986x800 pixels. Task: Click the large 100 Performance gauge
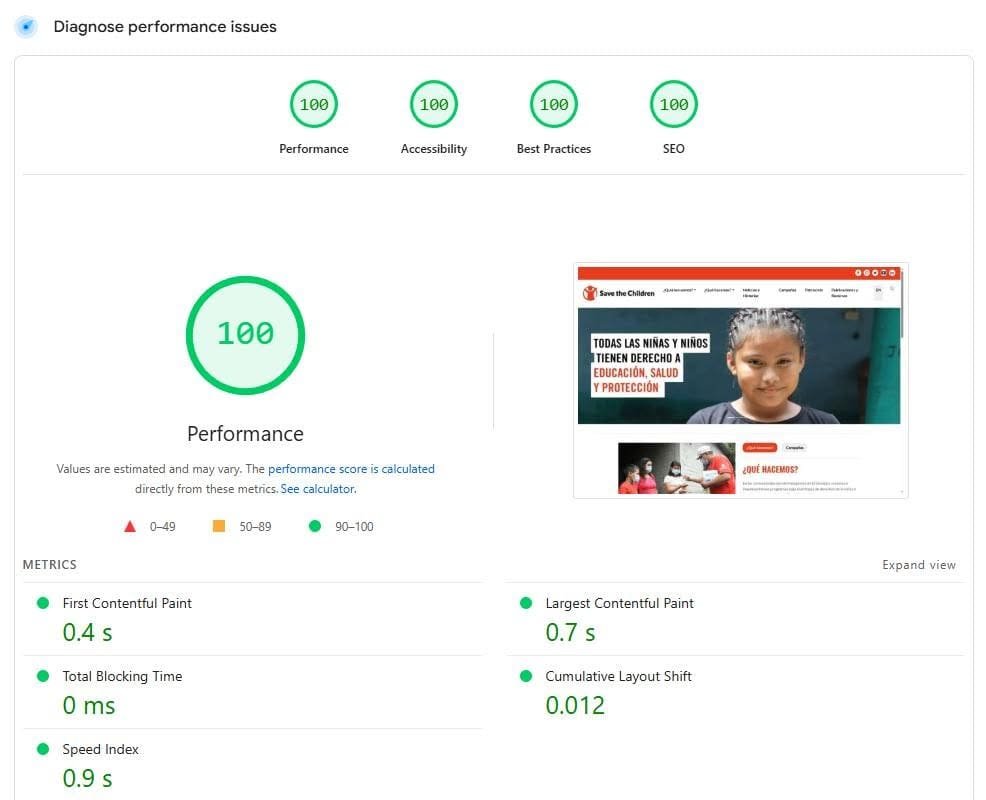click(x=245, y=335)
